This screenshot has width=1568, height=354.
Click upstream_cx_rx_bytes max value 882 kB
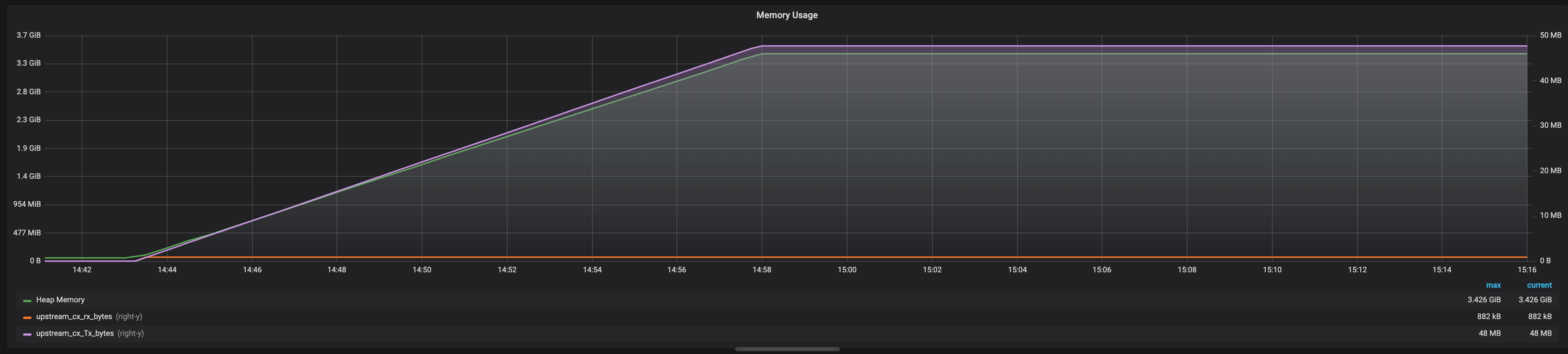1489,317
